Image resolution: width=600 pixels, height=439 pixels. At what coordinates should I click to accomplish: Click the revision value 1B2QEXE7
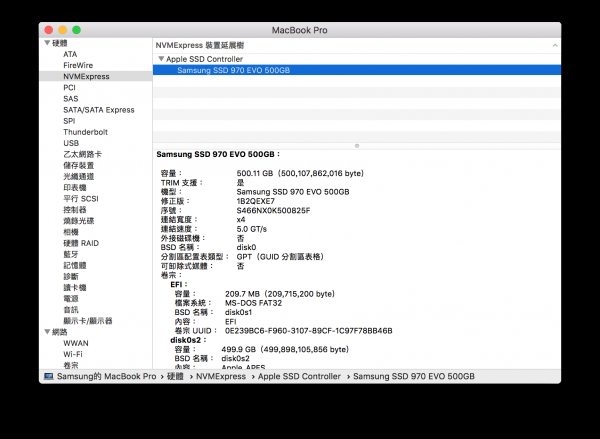click(x=256, y=201)
